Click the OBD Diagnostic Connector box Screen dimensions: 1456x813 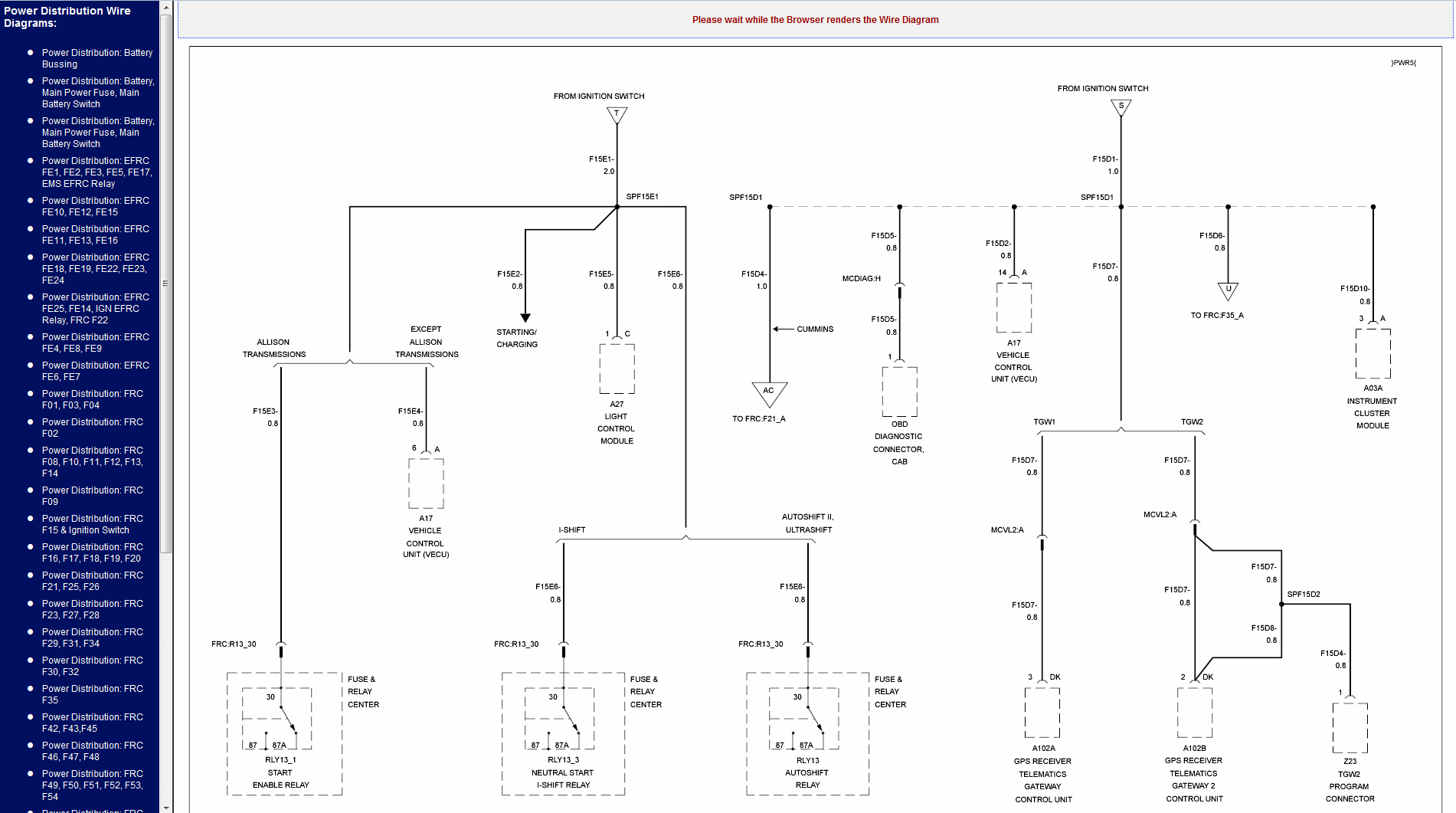(899, 392)
